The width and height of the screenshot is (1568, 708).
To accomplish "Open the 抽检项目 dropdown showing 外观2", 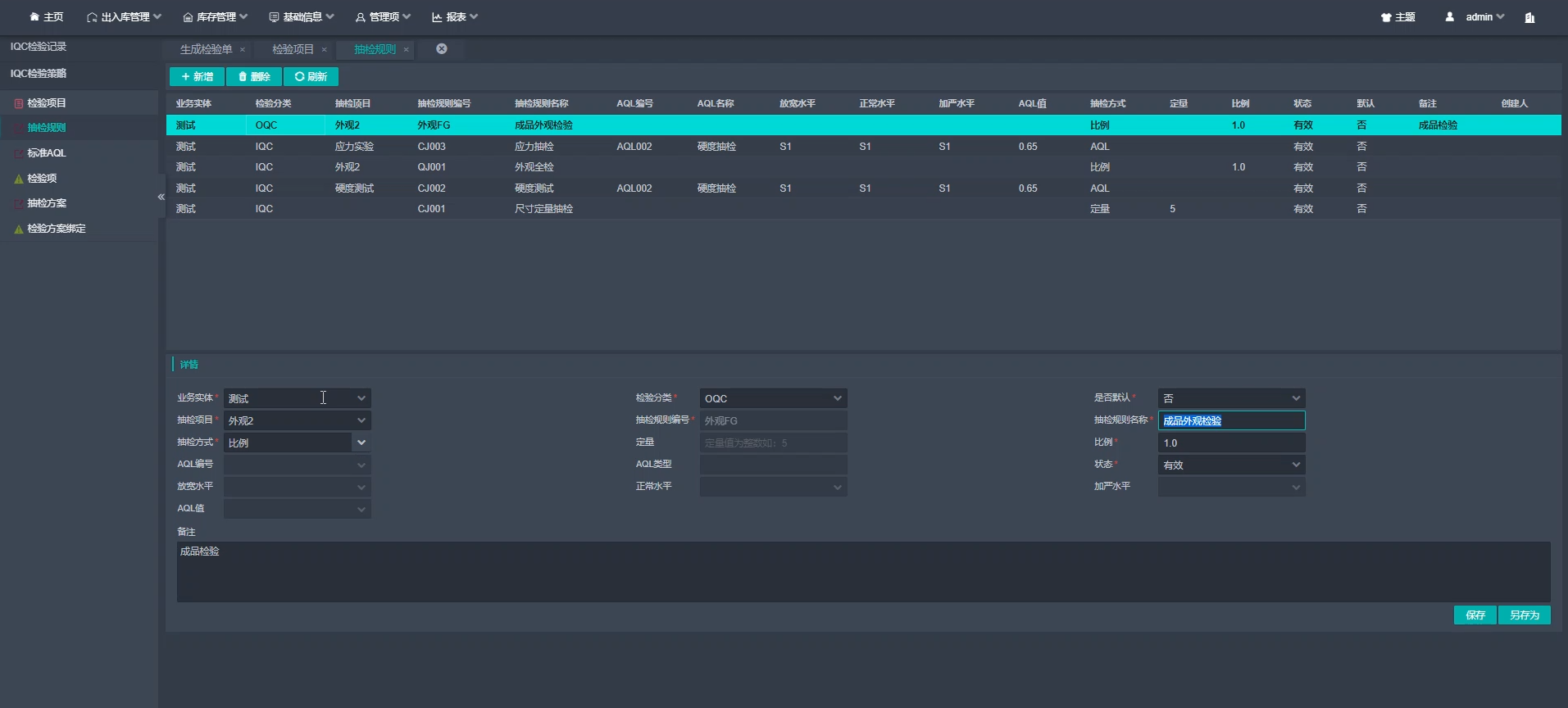I will tap(298, 420).
